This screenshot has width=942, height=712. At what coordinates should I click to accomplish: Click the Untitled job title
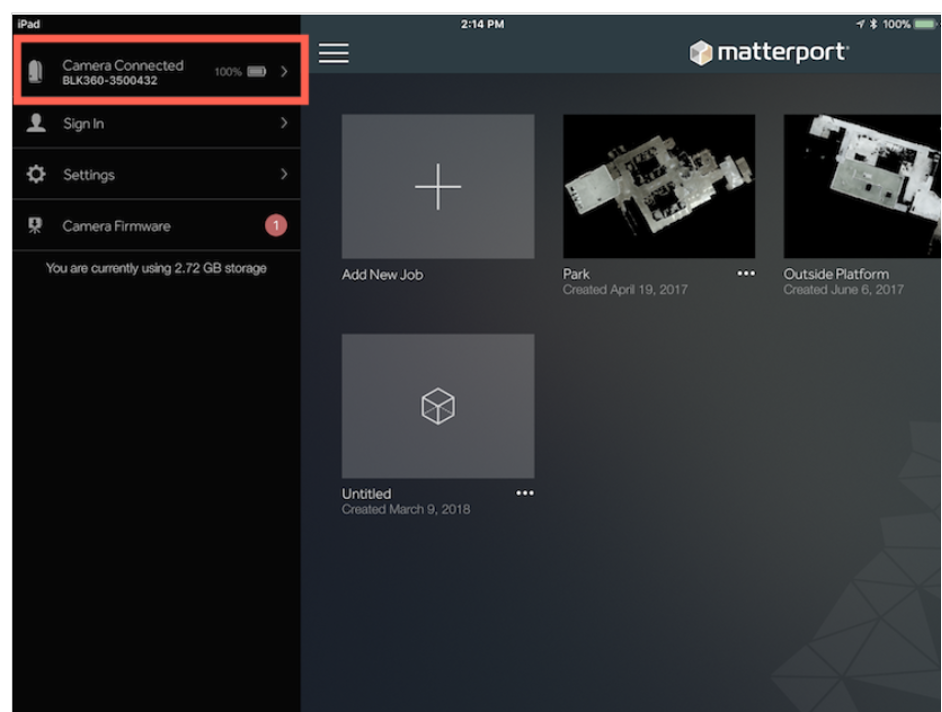click(x=366, y=494)
